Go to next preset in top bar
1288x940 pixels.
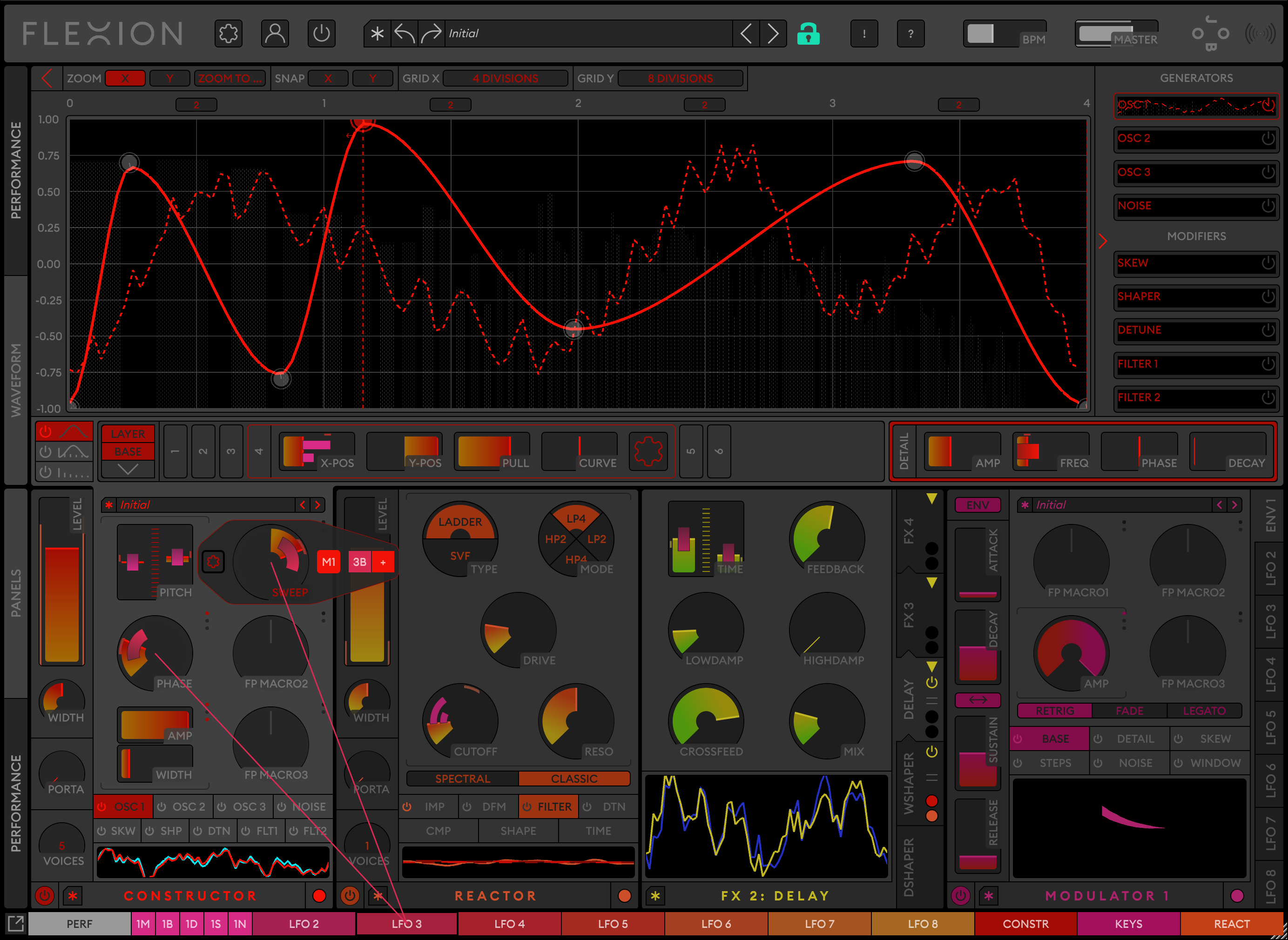pyautogui.click(x=773, y=34)
